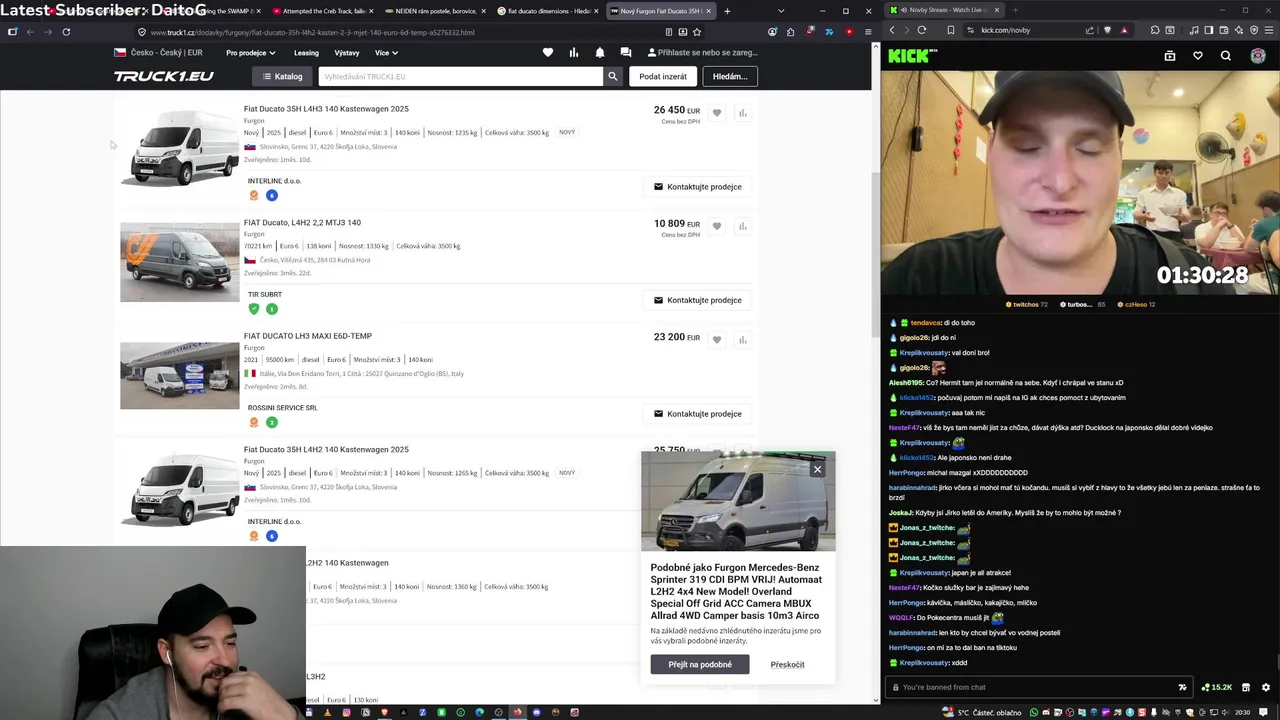Open Kick chat settings gear

pos(1266,687)
